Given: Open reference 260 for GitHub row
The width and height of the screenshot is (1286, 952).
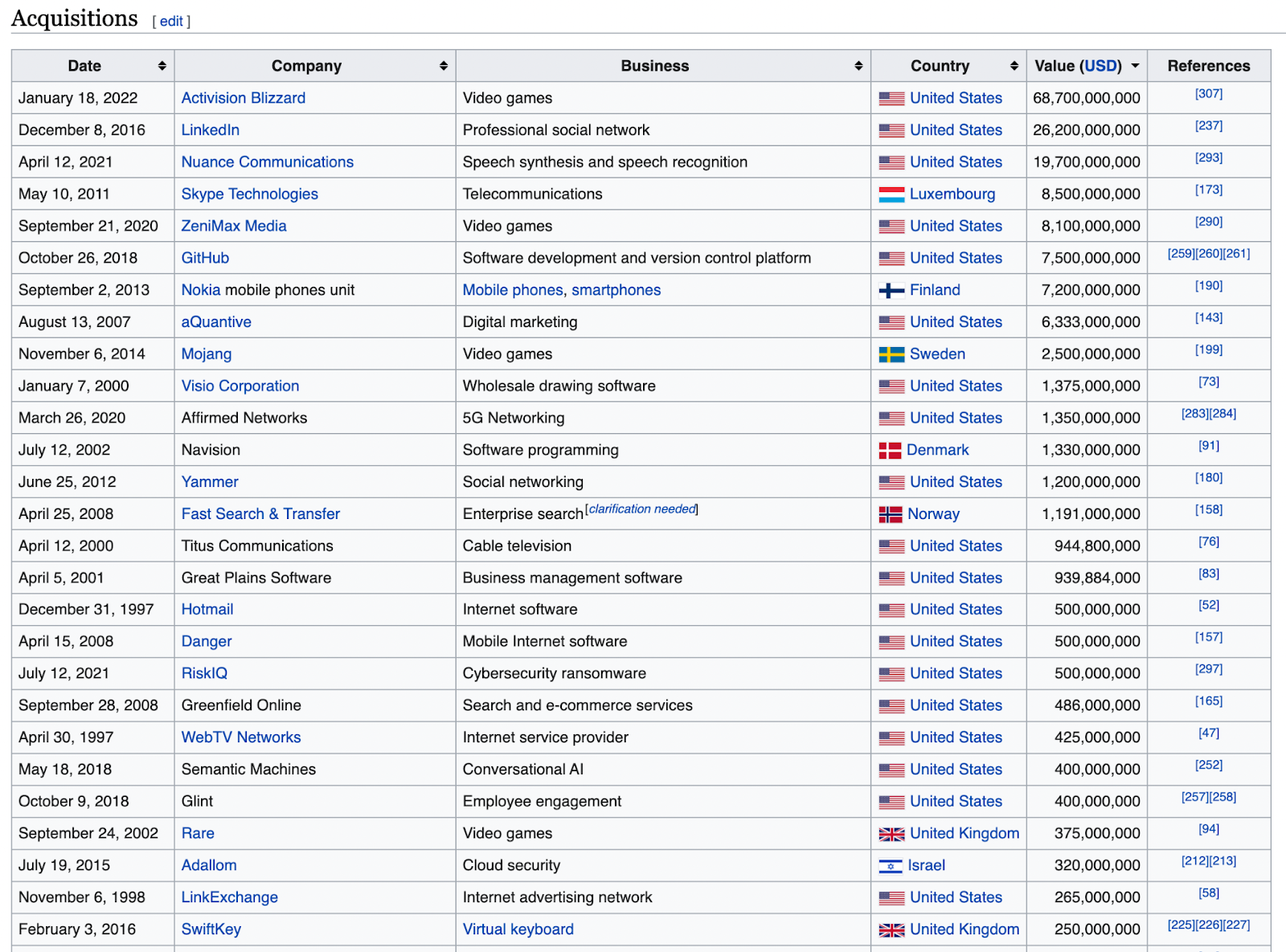Looking at the screenshot, I should tap(1209, 254).
